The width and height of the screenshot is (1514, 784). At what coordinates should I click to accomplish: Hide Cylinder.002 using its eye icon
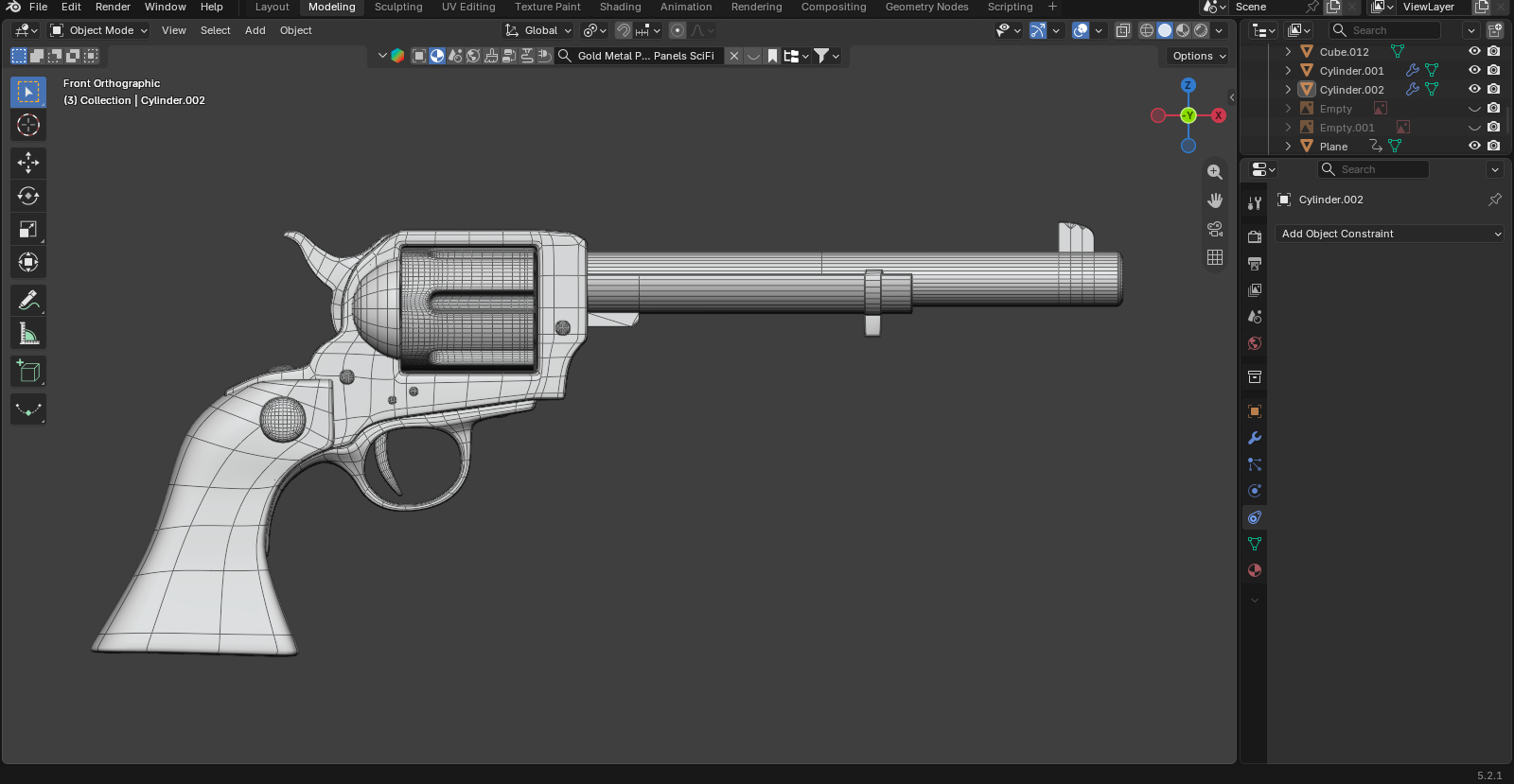(x=1474, y=89)
